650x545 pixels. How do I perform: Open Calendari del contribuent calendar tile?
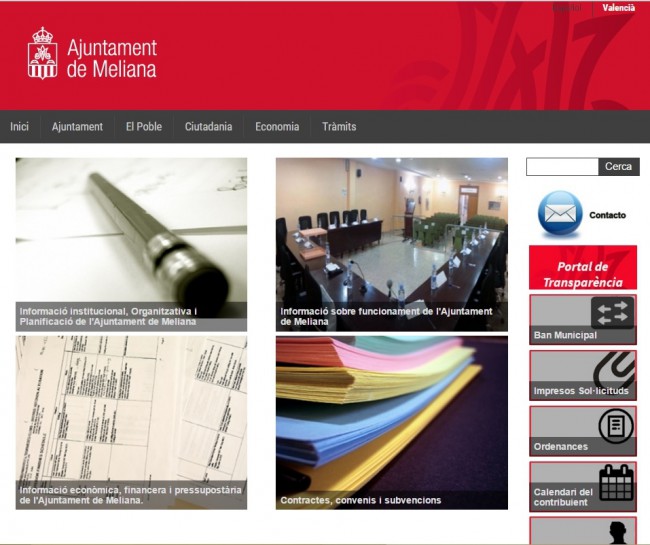coord(582,486)
